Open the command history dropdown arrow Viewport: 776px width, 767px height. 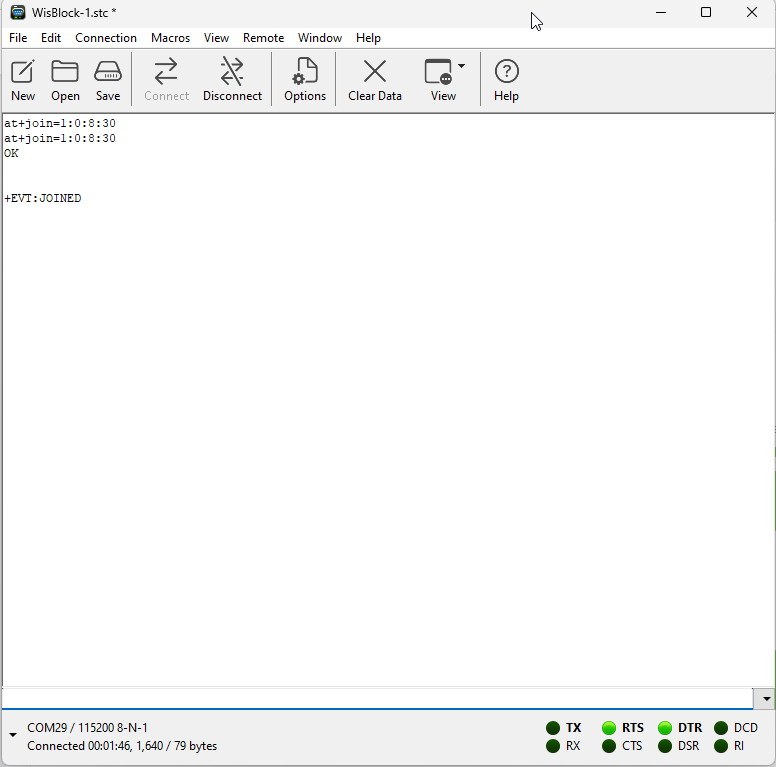tap(766, 699)
